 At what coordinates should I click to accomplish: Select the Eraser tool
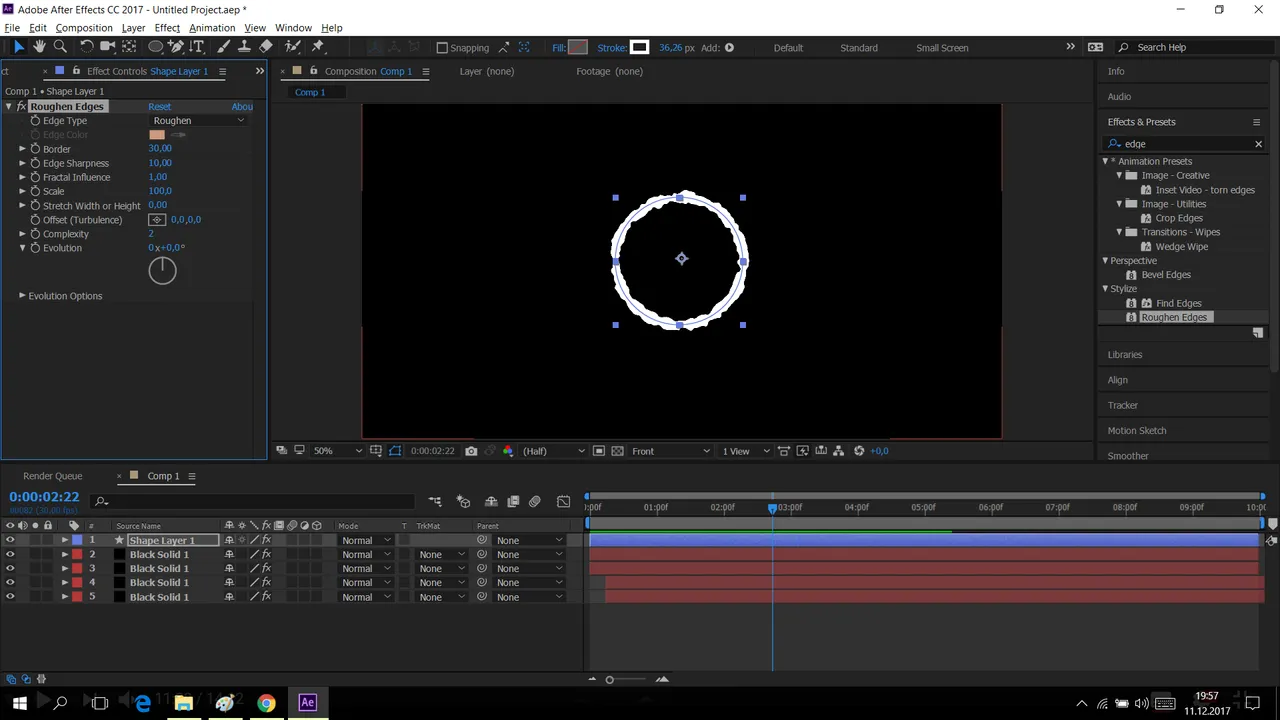coord(266,47)
